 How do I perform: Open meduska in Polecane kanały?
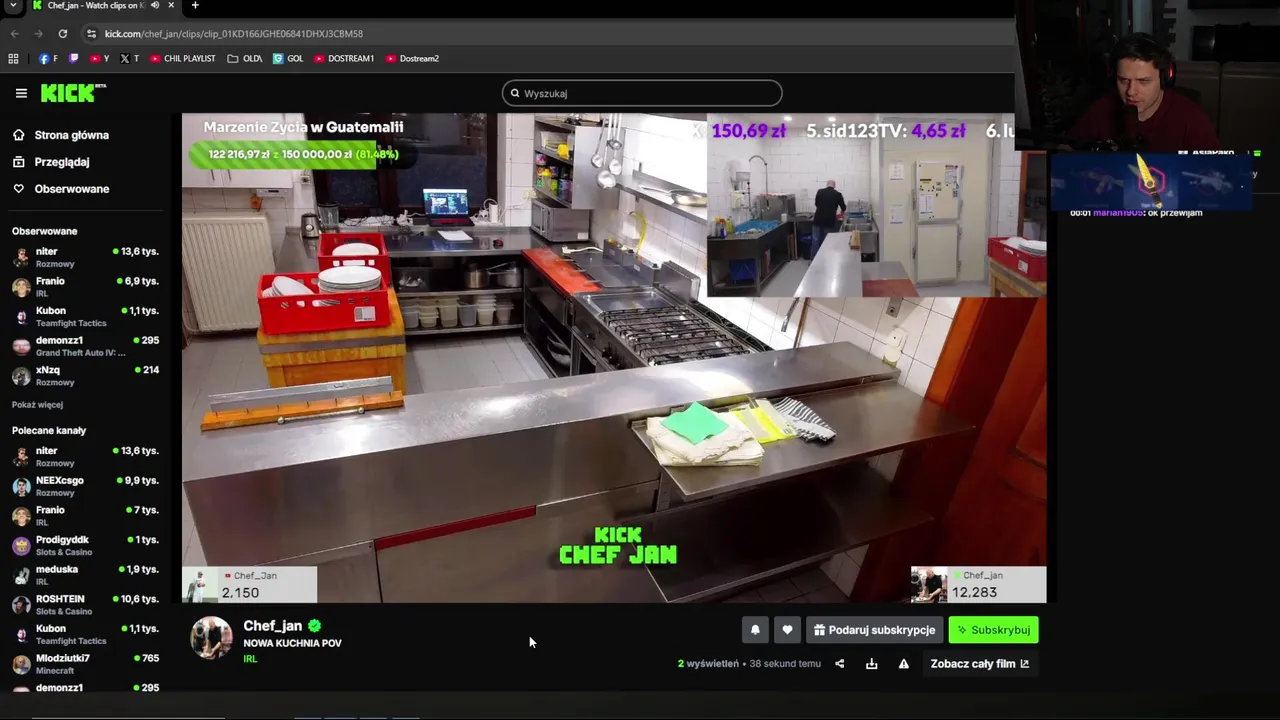coord(85,575)
